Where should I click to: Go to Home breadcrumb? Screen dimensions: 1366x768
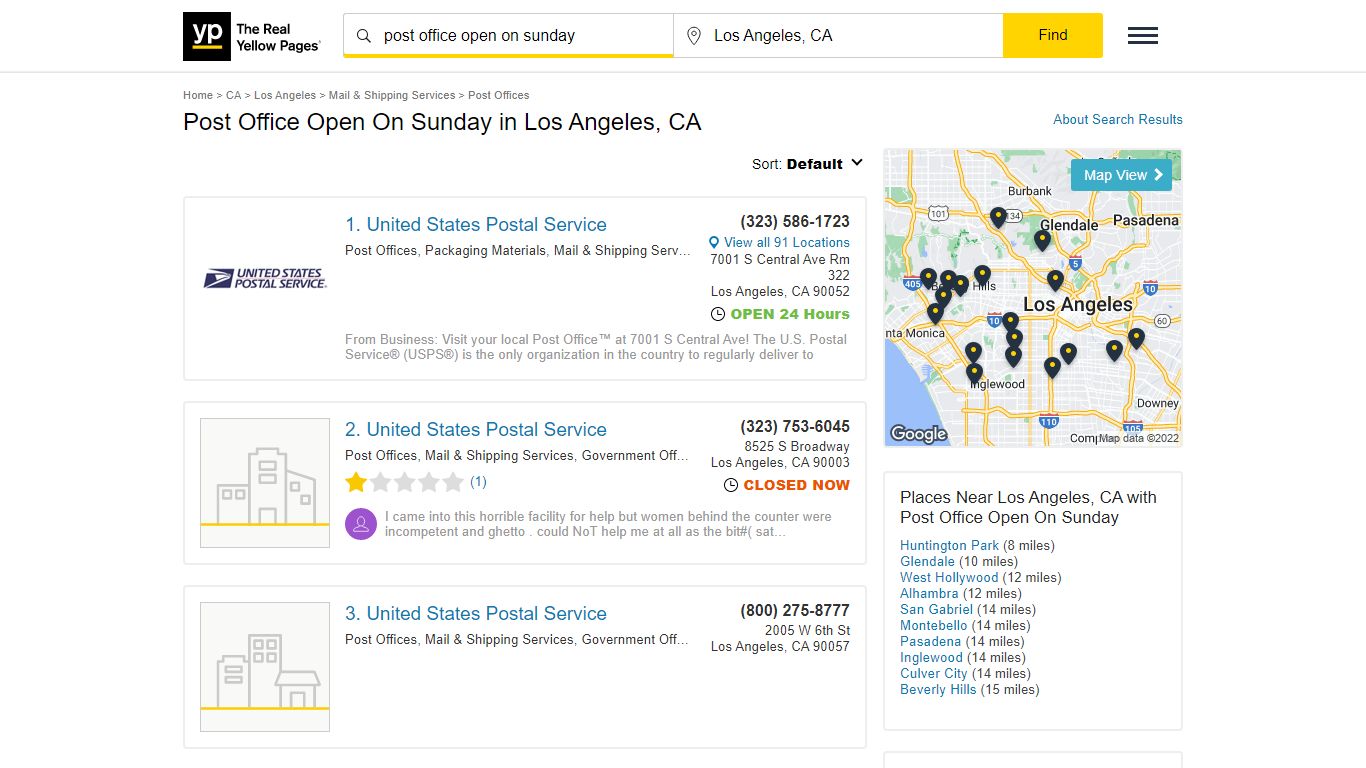pos(198,95)
